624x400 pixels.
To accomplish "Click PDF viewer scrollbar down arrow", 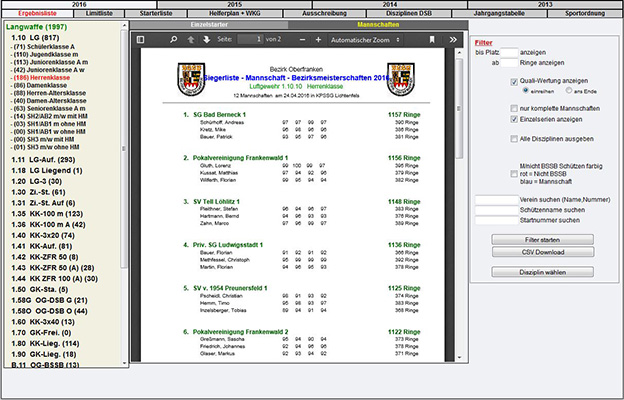I will (x=459, y=357).
